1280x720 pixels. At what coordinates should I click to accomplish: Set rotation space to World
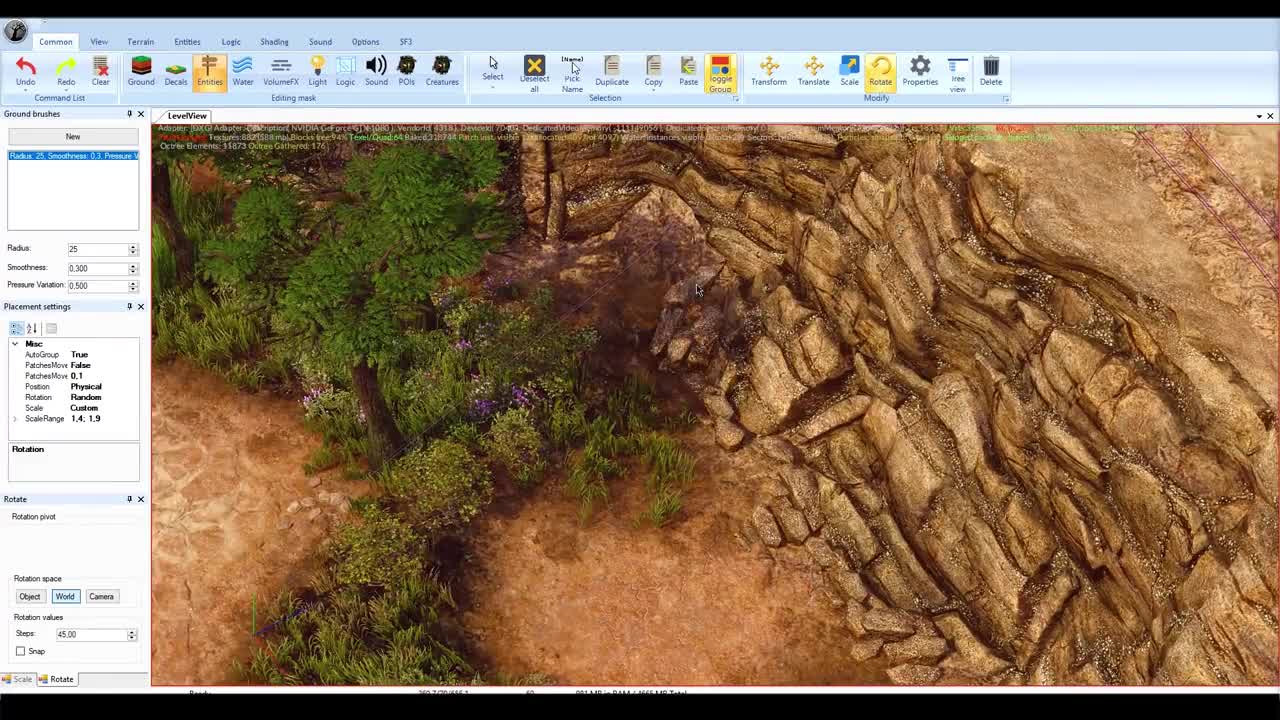coord(65,596)
